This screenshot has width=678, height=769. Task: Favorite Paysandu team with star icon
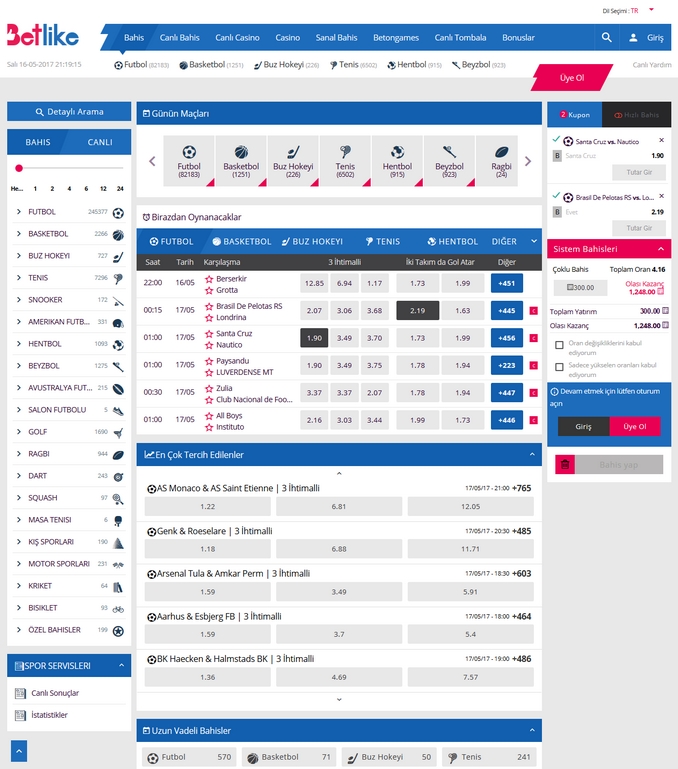point(209,361)
